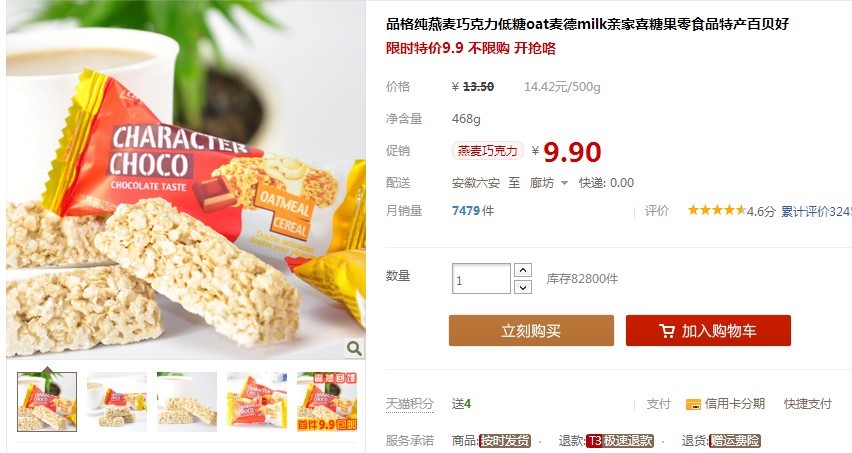This screenshot has width=852, height=453.
Task: Click the magnifier zoom icon on product image
Action: pos(354,348)
